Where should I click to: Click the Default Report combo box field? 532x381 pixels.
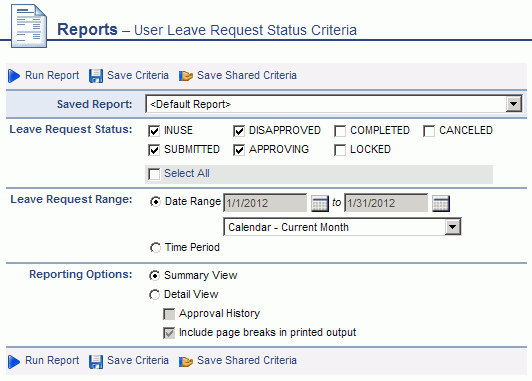(x=334, y=104)
